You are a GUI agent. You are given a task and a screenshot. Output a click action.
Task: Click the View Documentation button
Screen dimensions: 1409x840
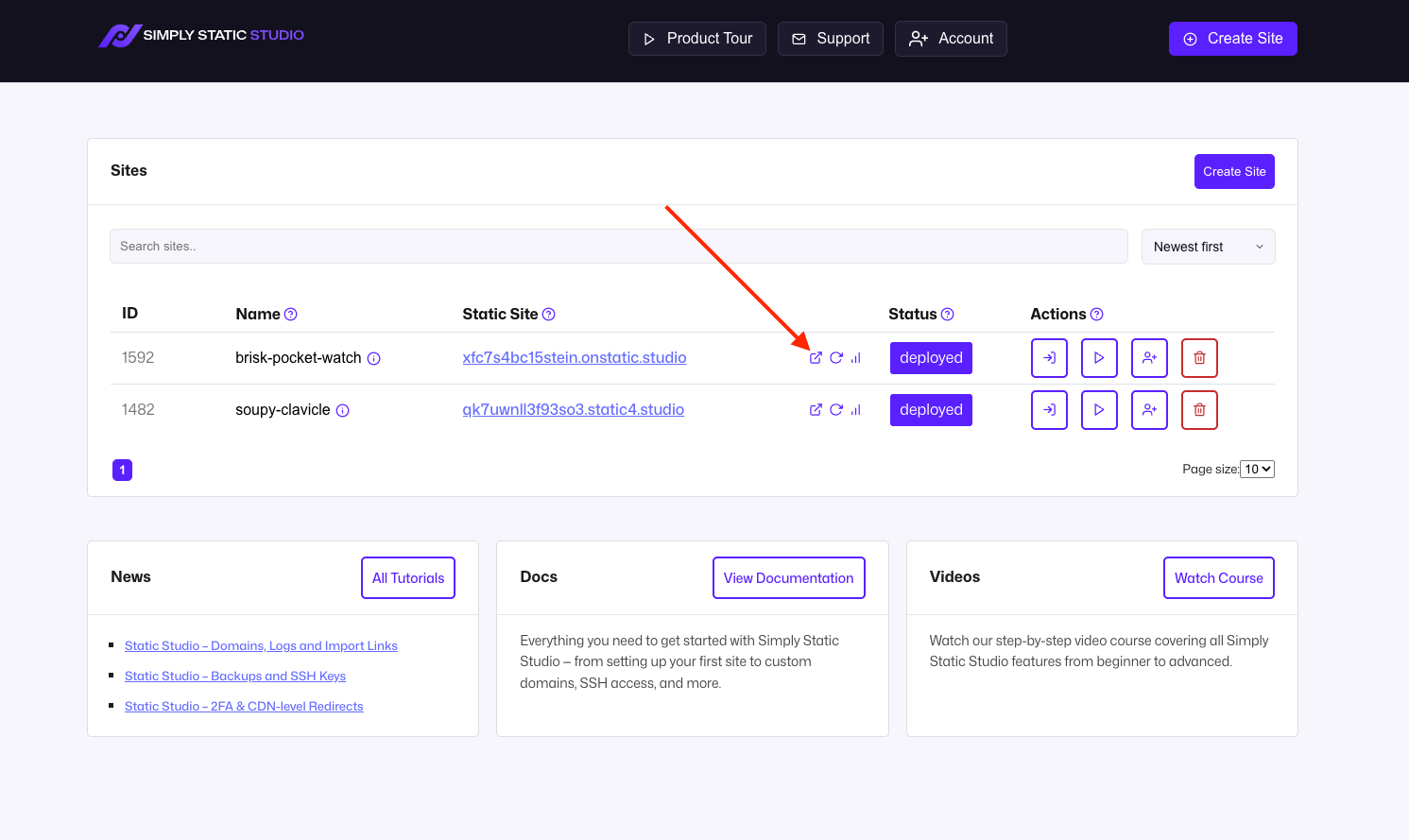pos(789,578)
